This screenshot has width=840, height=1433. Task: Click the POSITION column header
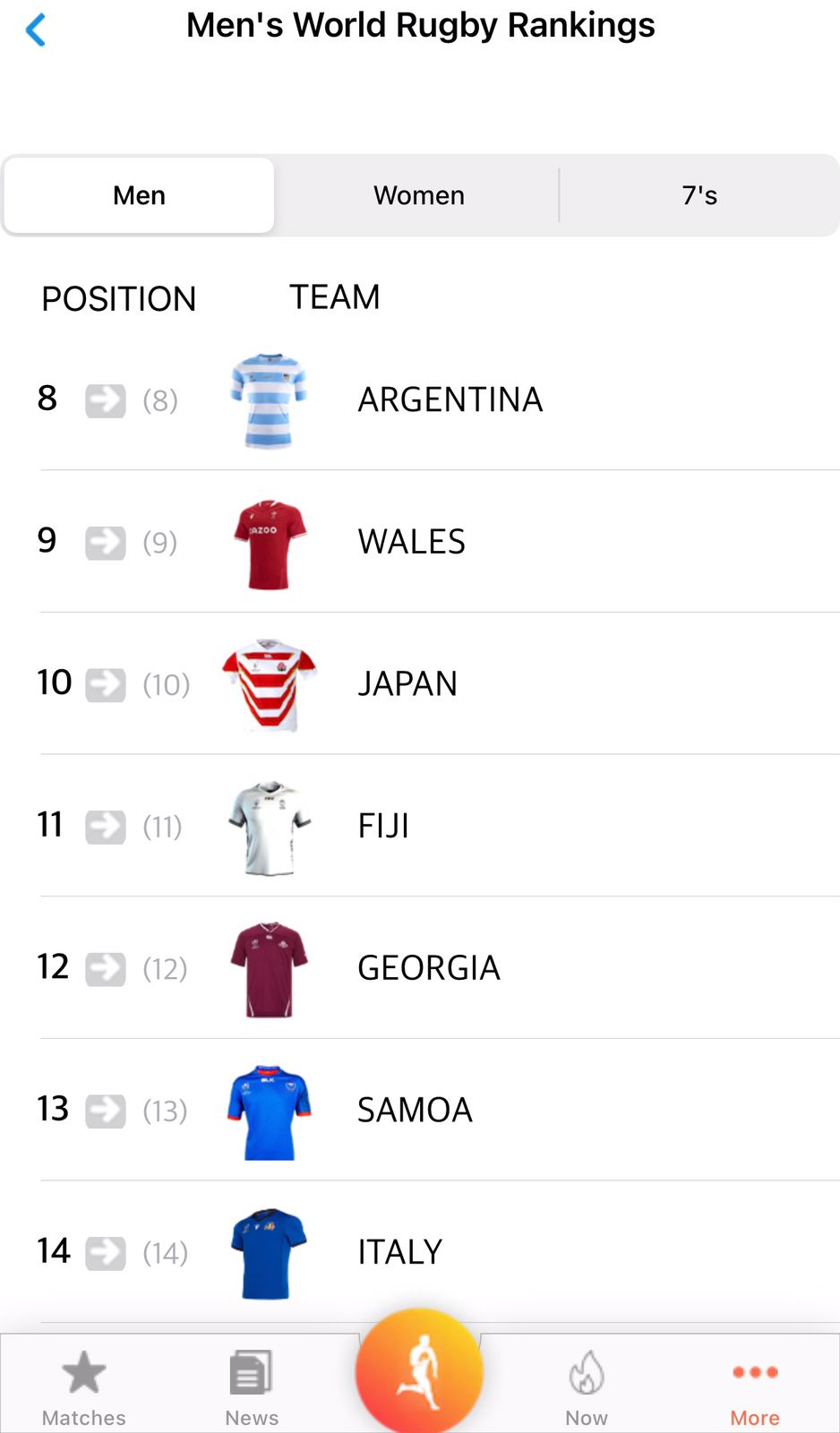point(119,299)
